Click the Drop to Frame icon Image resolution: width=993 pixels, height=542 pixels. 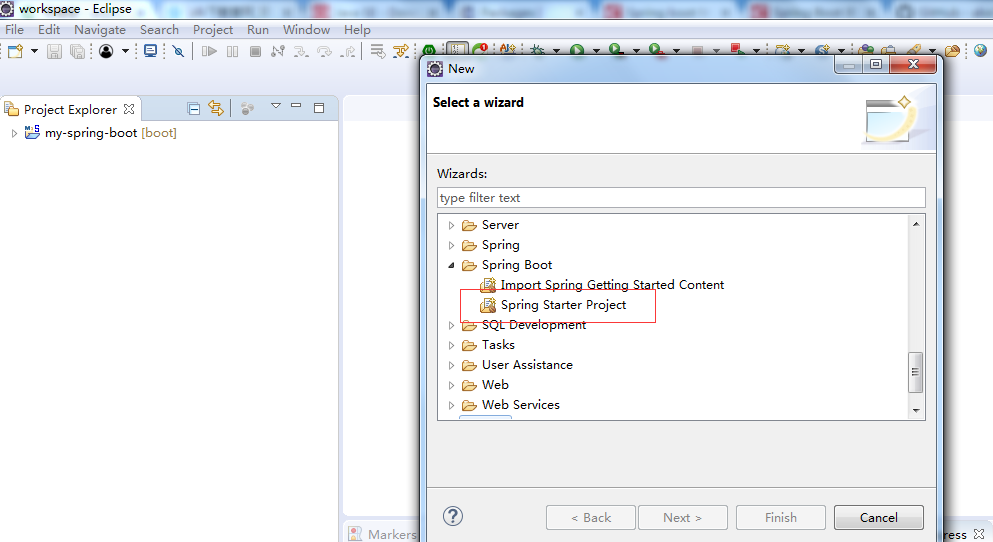[378, 51]
